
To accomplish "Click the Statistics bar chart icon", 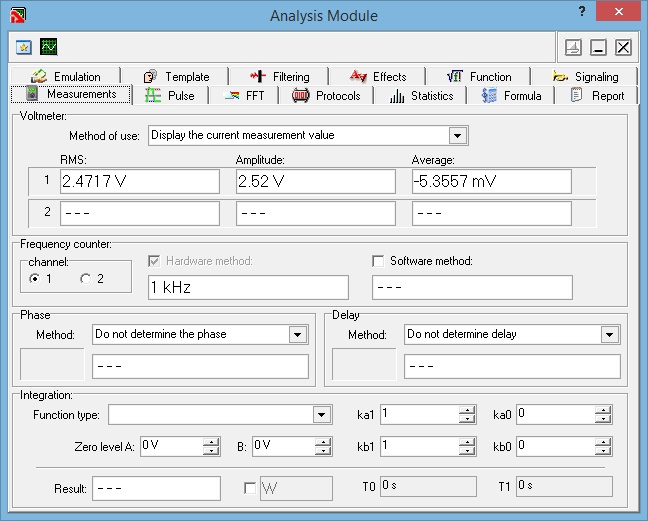I will click(x=397, y=96).
